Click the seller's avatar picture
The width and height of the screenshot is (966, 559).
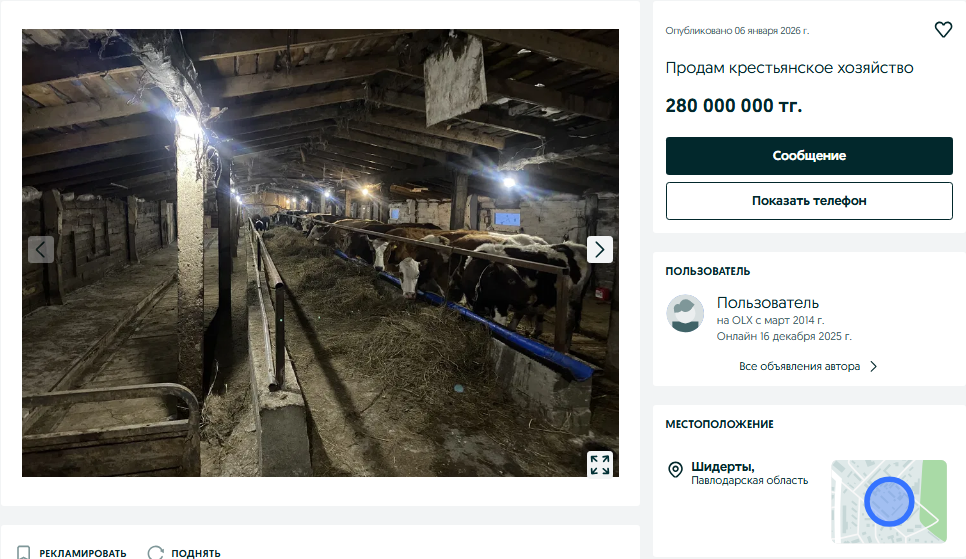click(686, 314)
